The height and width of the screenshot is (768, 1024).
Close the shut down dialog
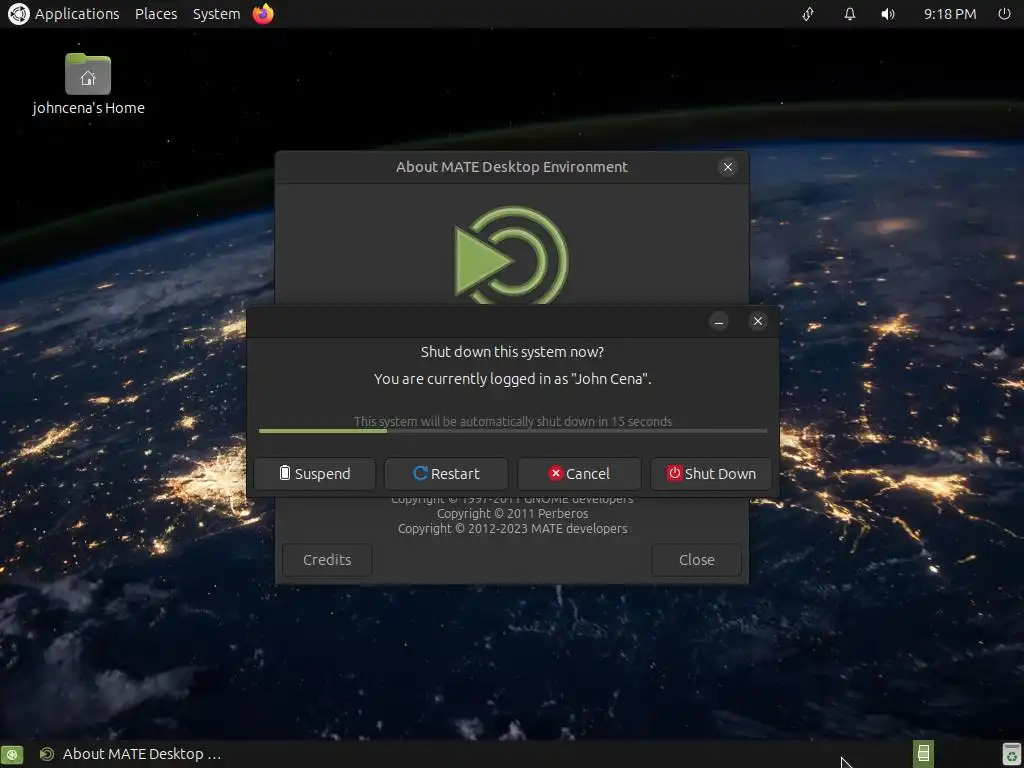(x=758, y=321)
